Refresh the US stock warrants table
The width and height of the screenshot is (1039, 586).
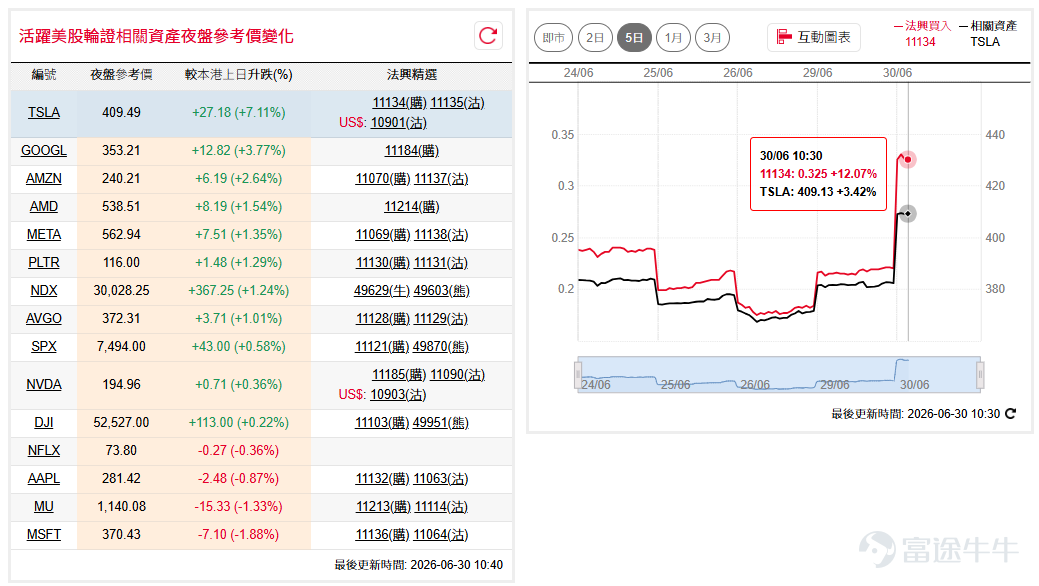click(x=488, y=36)
